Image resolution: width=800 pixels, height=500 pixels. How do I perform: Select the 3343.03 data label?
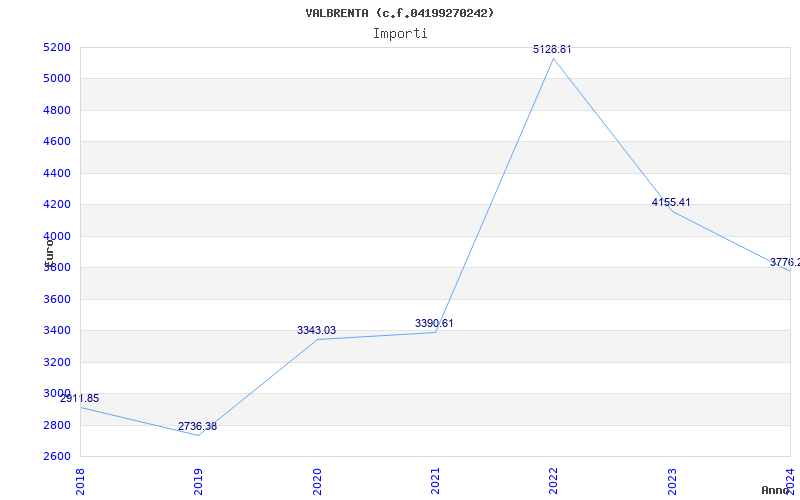click(316, 330)
